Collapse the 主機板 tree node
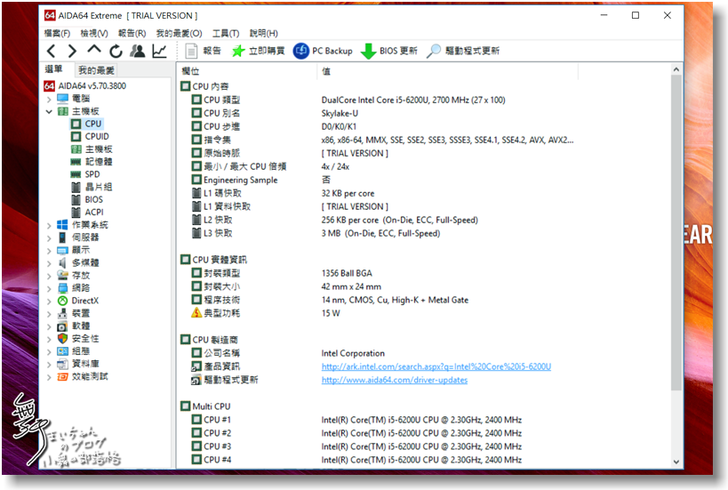This screenshot has height=490, width=728. 50,112
